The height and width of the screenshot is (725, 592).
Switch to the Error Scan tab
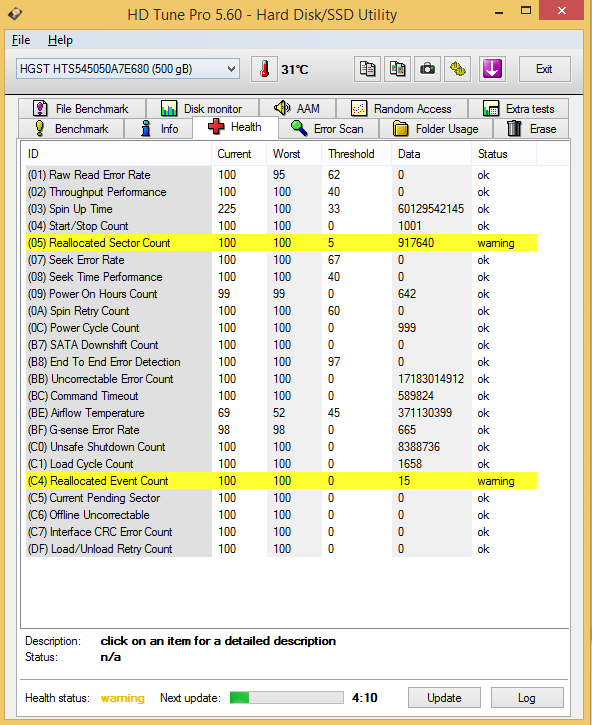pos(328,129)
